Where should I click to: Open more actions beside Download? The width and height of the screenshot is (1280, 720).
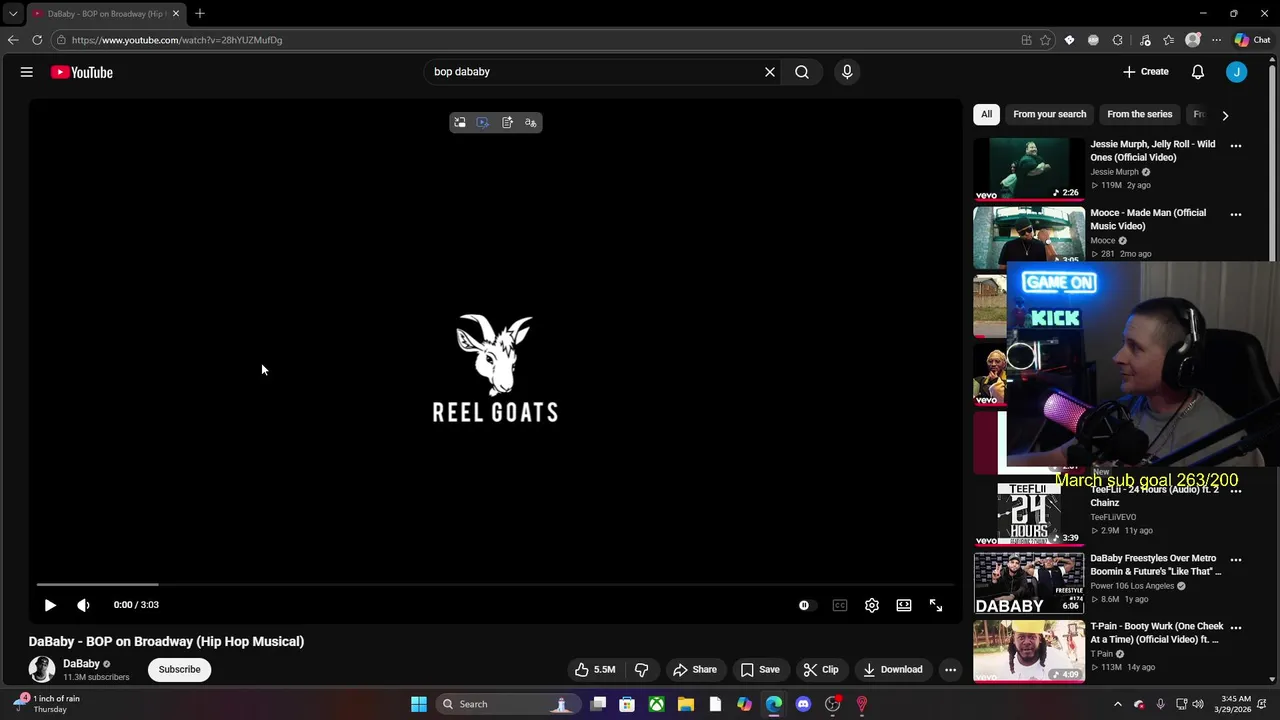click(951, 670)
